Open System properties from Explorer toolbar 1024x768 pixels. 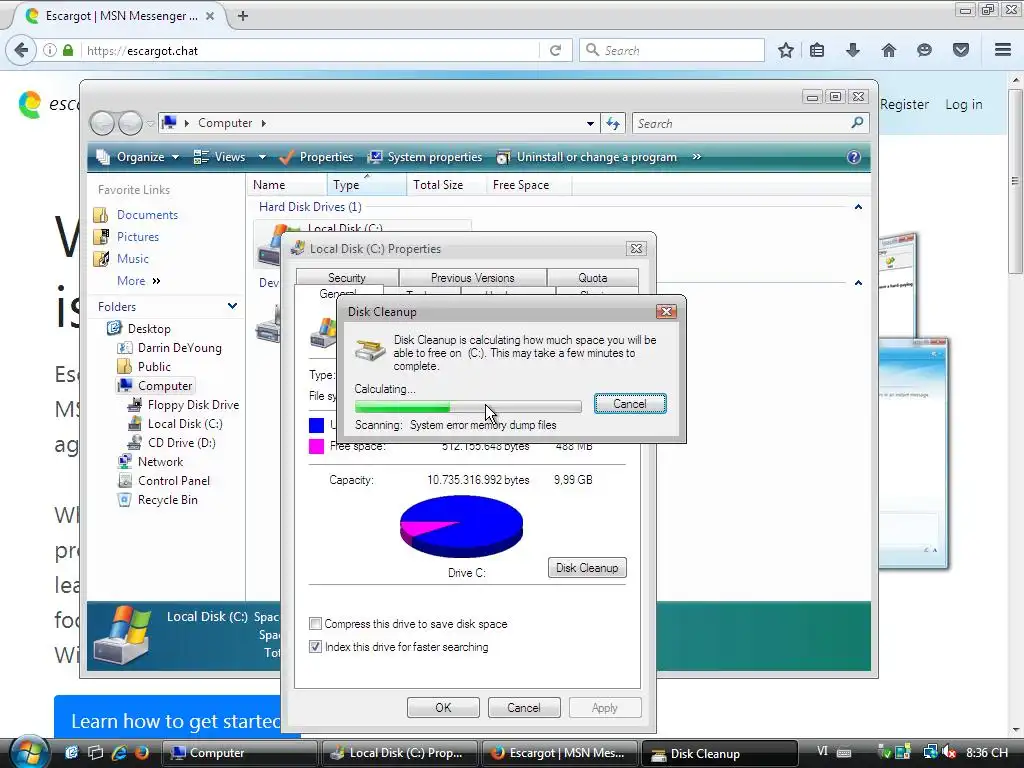coord(425,157)
